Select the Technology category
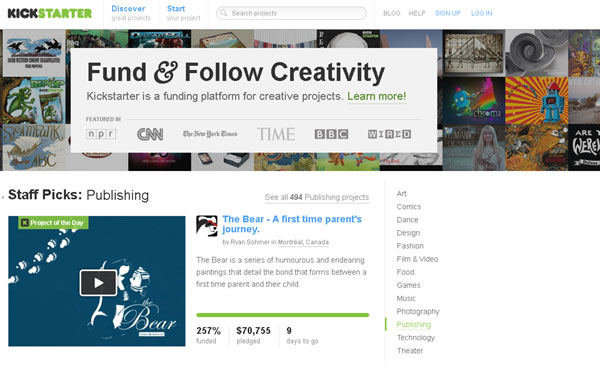 [x=416, y=338]
